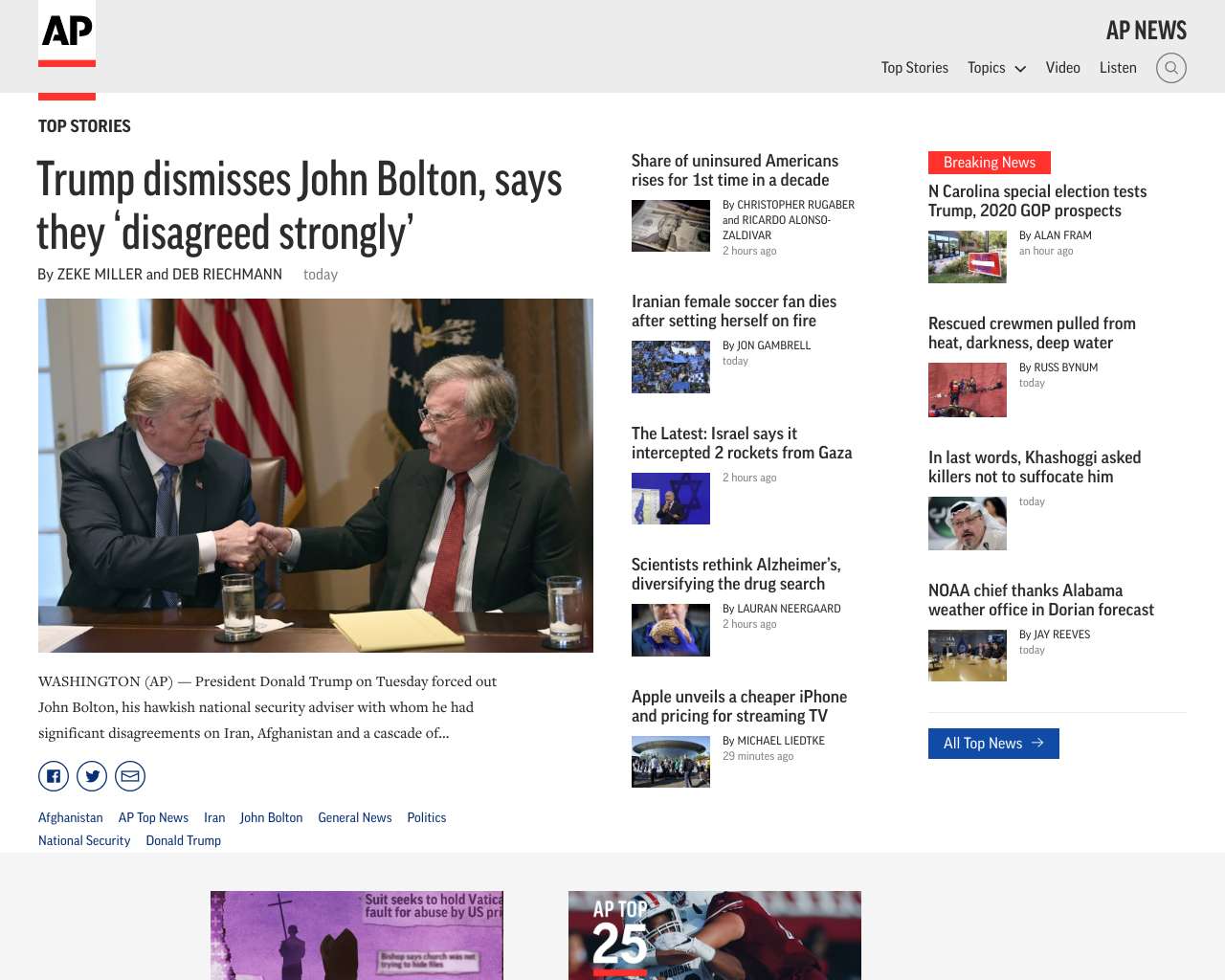Click the AP NEWS header title
Viewport: 1225px width, 980px height.
pos(1146,31)
